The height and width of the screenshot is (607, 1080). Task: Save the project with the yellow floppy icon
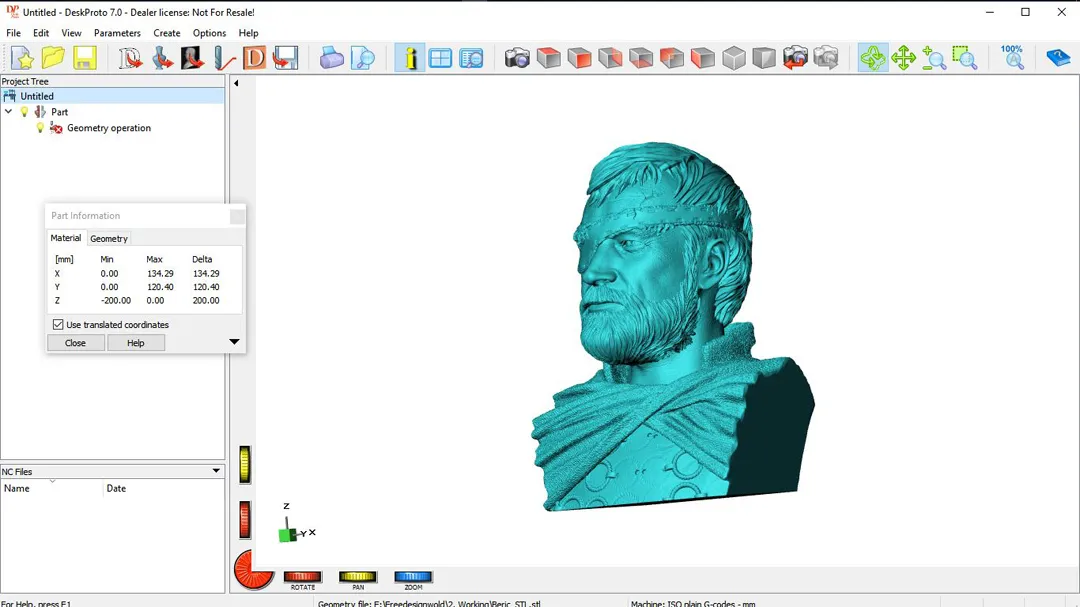pyautogui.click(x=85, y=58)
